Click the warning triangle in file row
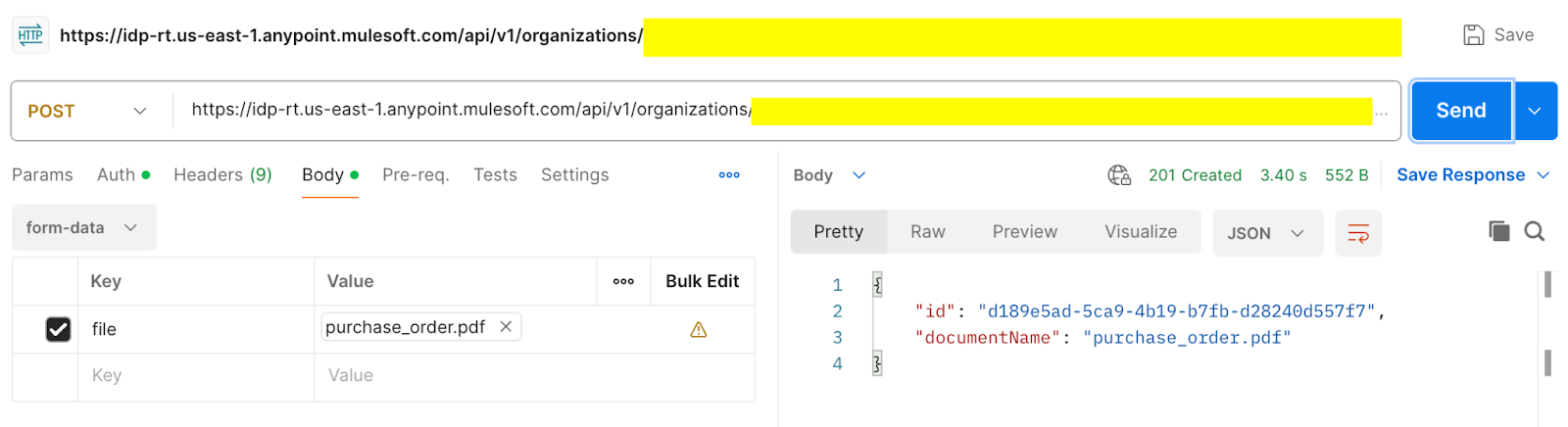This screenshot has width=1568, height=427. point(699,330)
